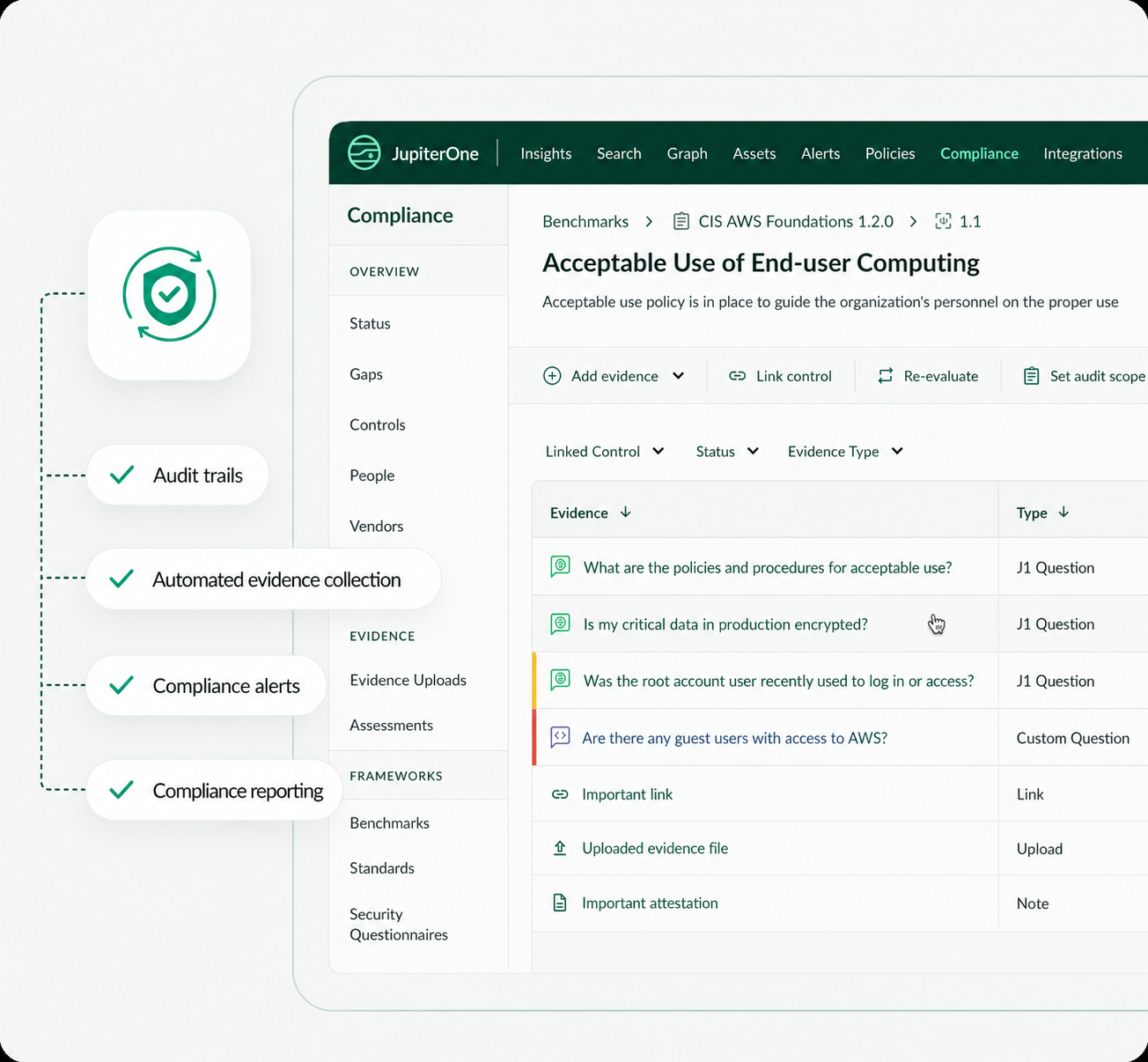The height and width of the screenshot is (1062, 1148).
Task: Click the upload arrow icon beside Uploaded evidence file
Action: pyautogui.click(x=560, y=848)
